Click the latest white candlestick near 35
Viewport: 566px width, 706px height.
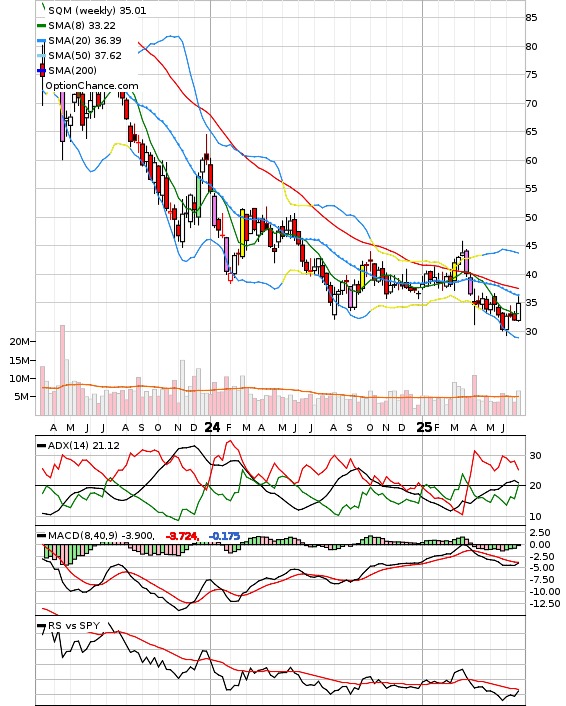point(518,312)
